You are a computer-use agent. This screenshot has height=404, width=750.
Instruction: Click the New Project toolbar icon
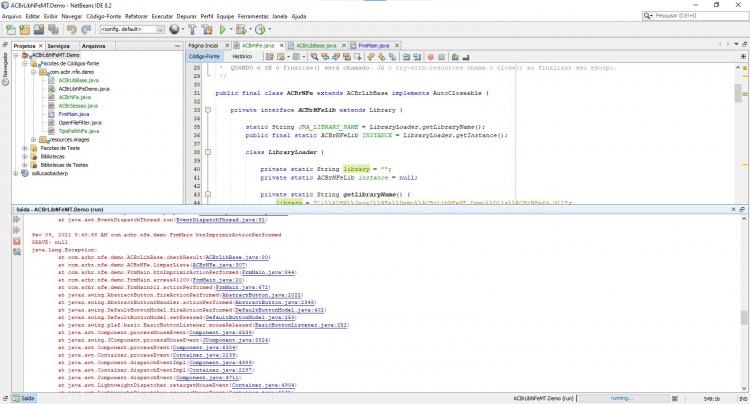[24, 30]
